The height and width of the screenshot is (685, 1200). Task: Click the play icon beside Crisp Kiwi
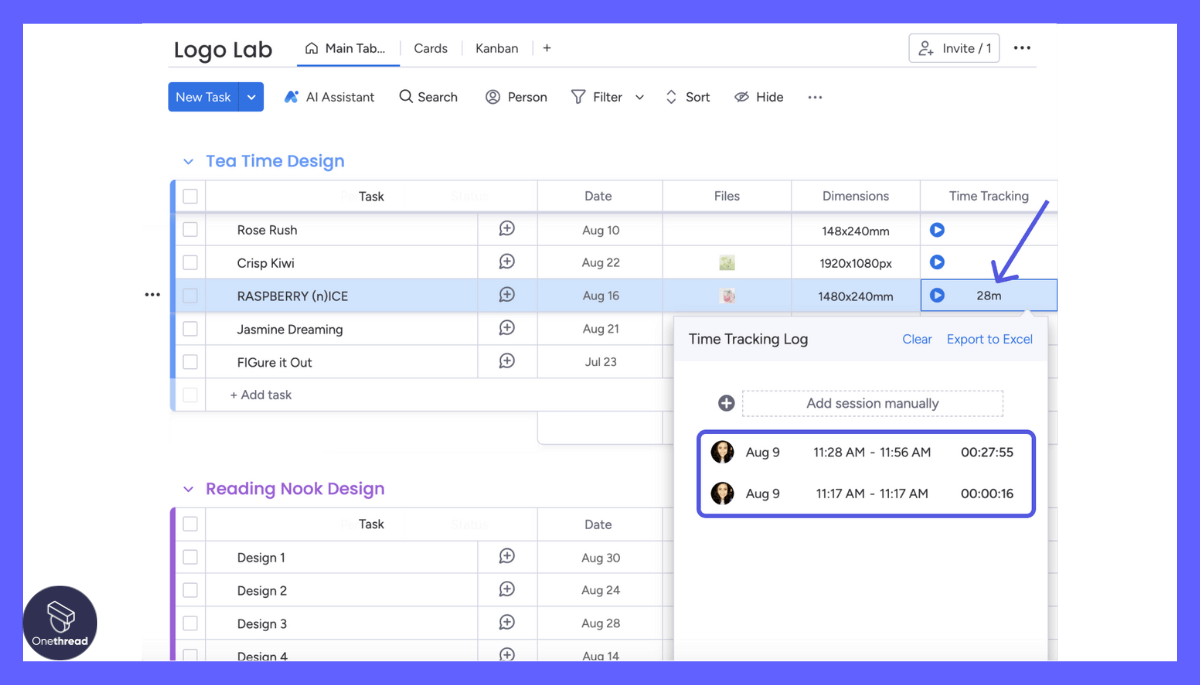point(937,262)
